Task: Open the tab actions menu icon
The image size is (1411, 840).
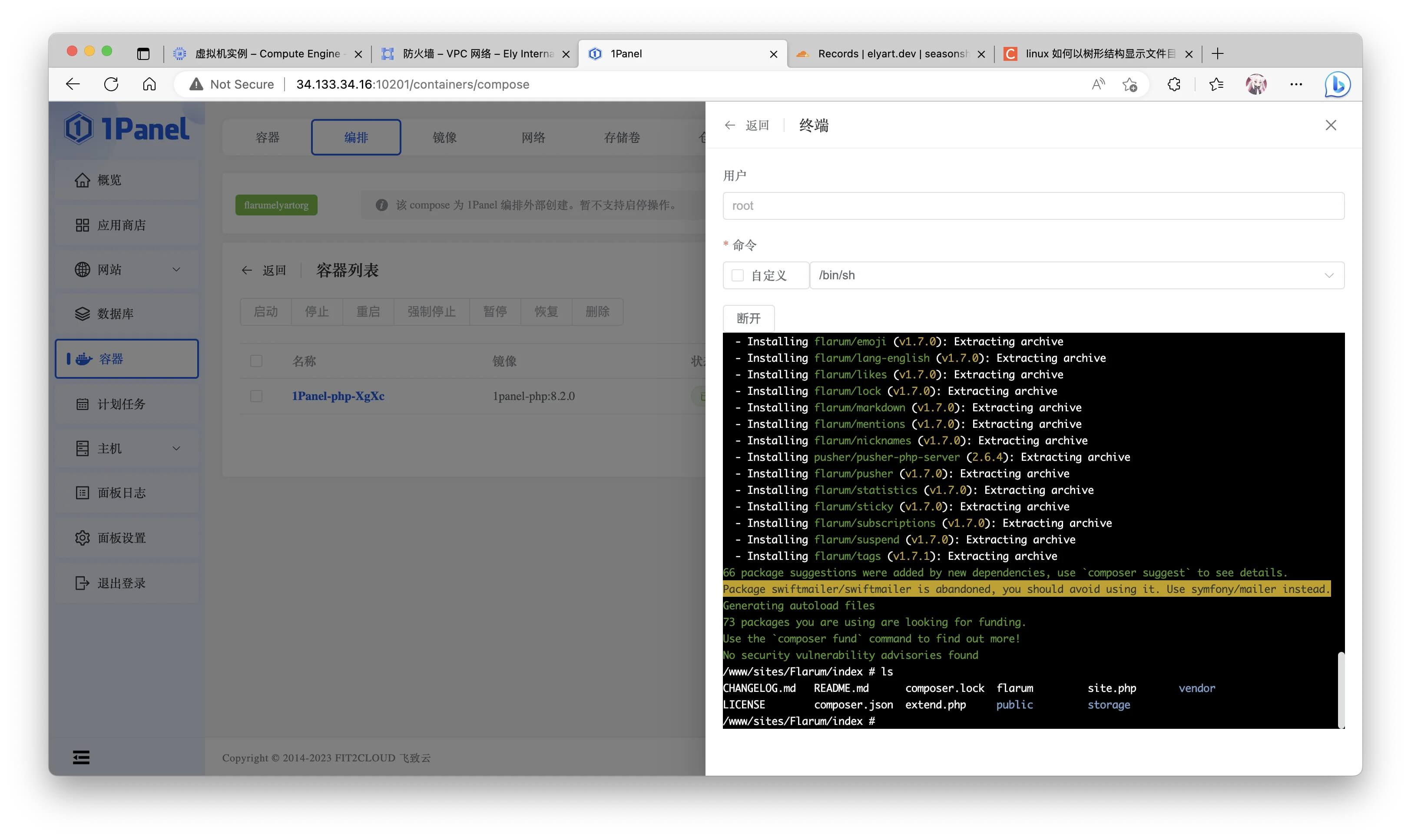Action: point(143,54)
